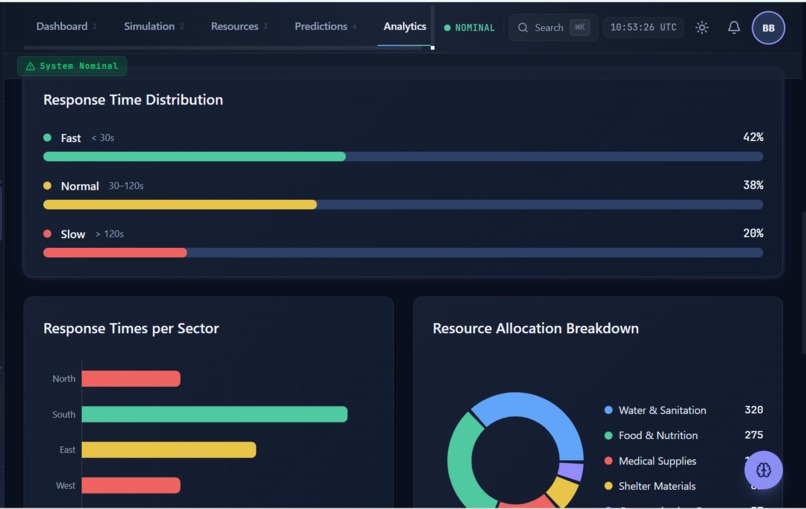
Task: Click the green Fast legend dot
Action: coord(47,137)
